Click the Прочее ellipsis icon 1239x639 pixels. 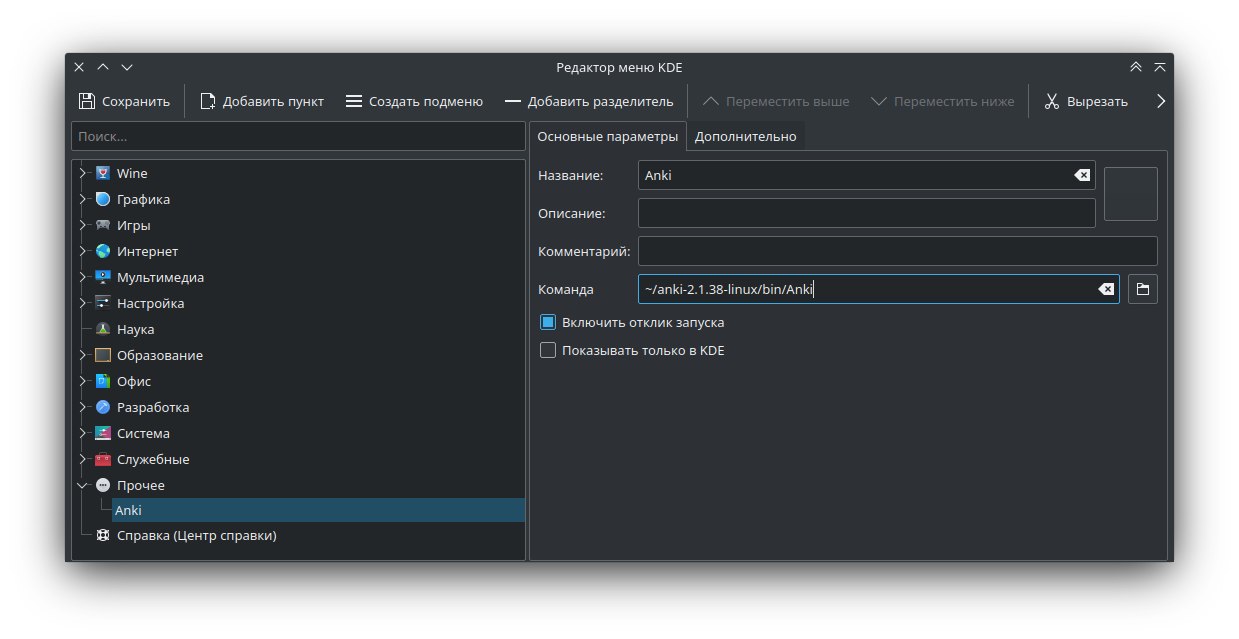tap(103, 485)
